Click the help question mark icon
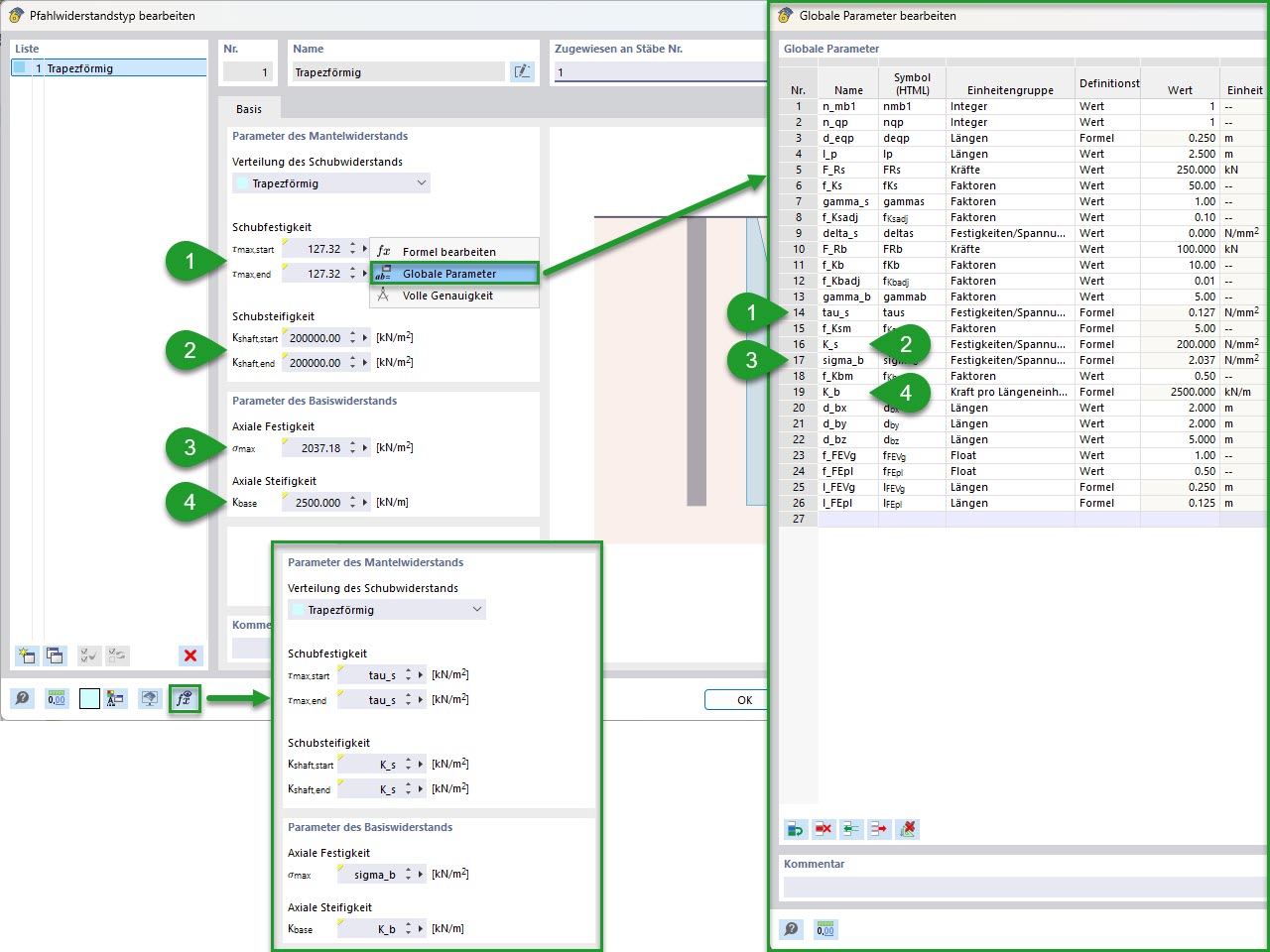1270x952 pixels. click(22, 698)
